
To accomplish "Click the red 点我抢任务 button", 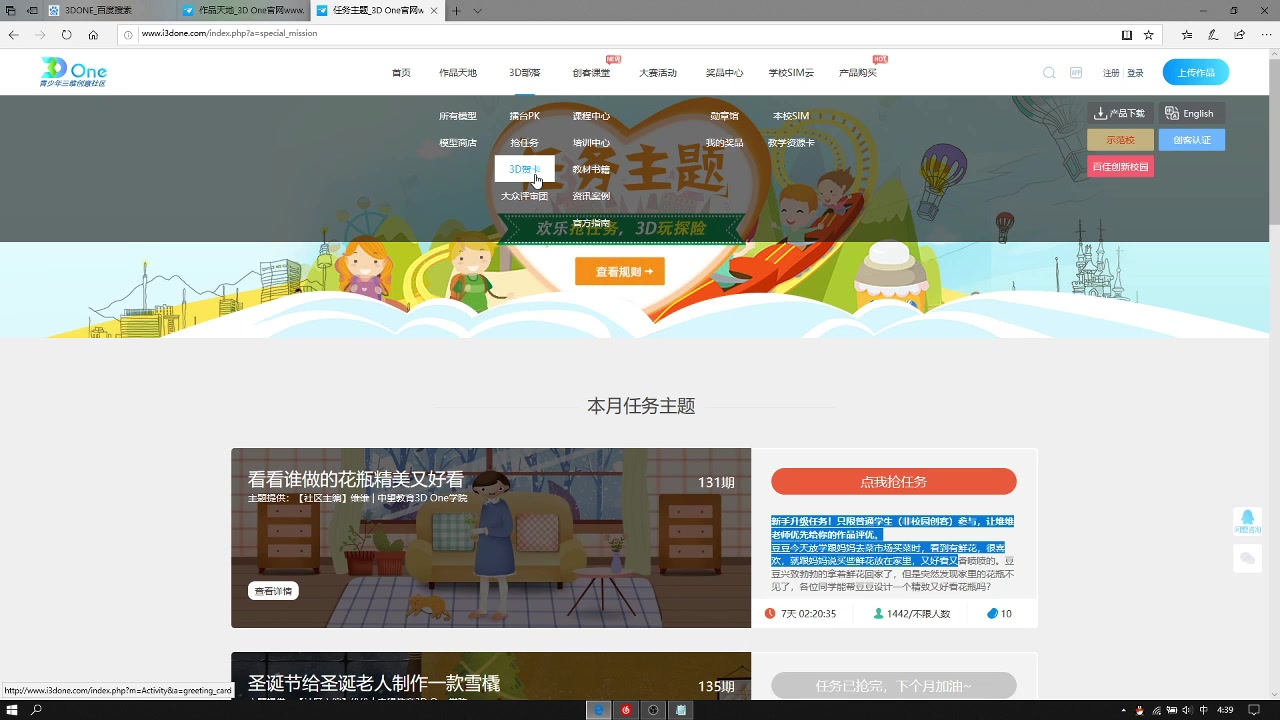I will click(894, 482).
